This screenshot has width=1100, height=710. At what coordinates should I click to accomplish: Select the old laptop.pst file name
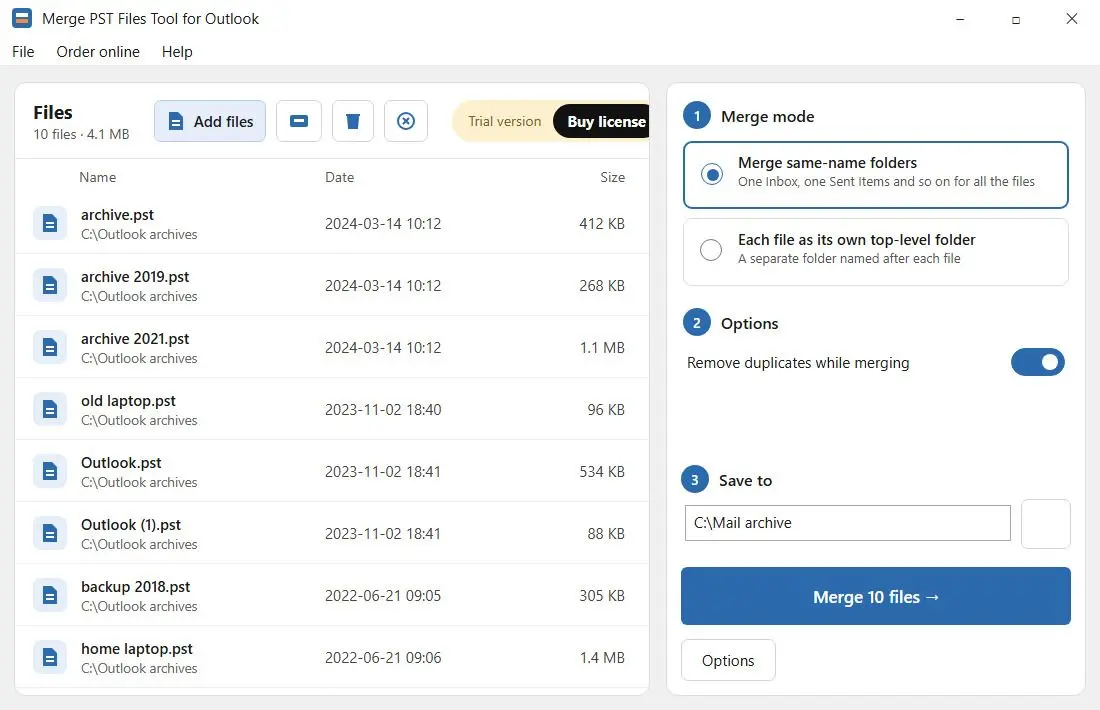coord(128,401)
